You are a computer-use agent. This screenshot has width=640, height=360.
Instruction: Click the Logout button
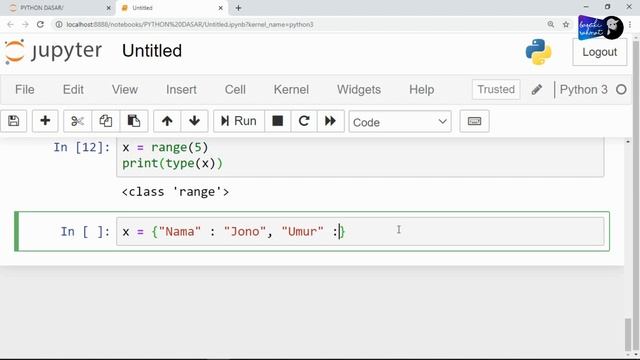(600, 52)
